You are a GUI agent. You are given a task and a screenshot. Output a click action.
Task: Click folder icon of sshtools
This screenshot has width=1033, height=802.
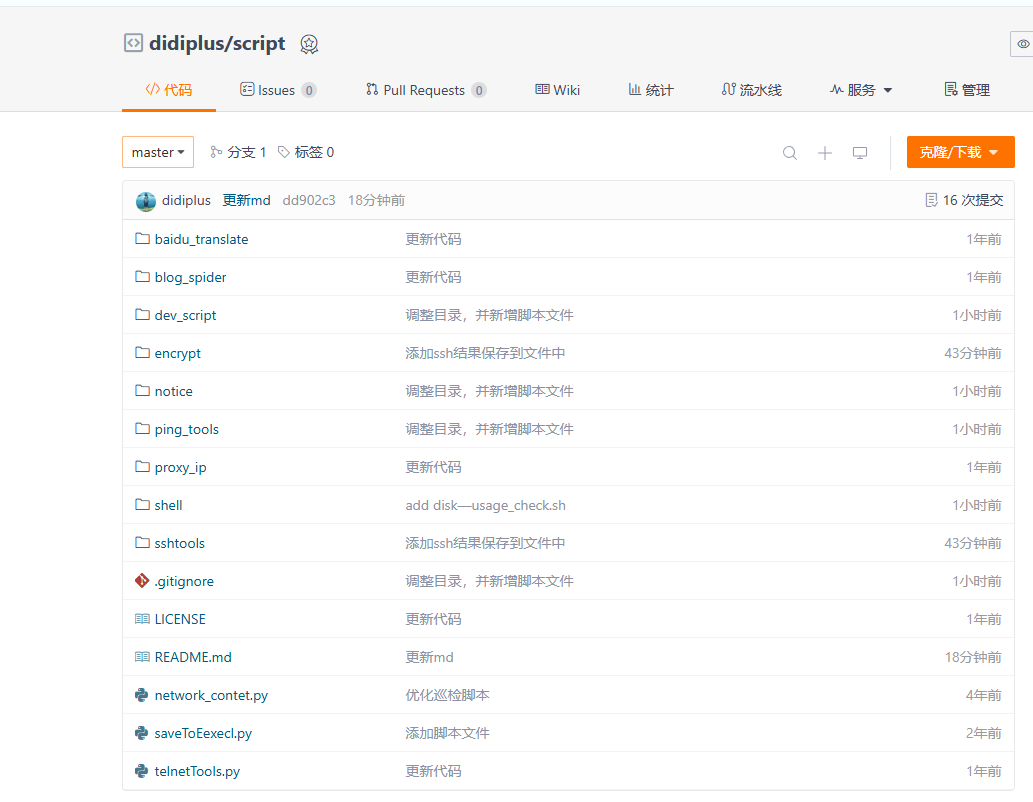point(142,542)
